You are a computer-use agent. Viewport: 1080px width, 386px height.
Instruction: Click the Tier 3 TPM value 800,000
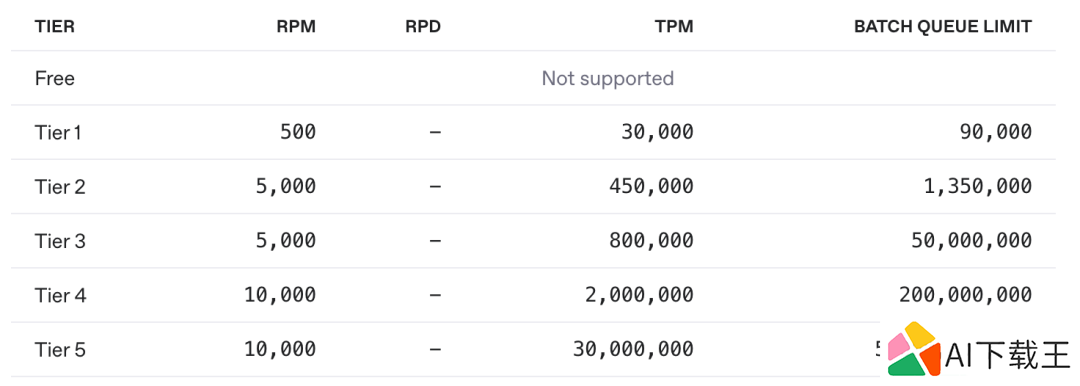[x=652, y=241]
